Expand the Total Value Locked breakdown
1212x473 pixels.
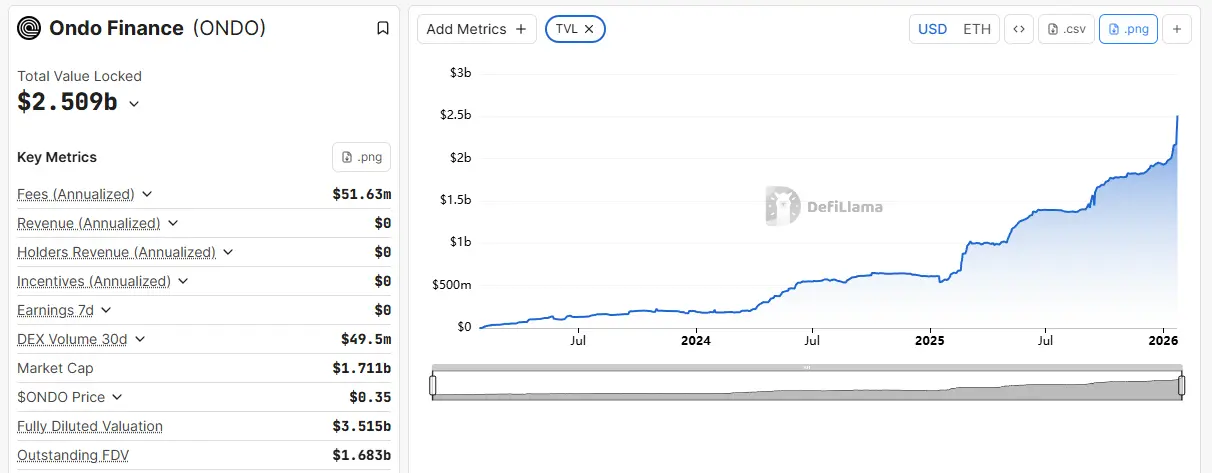tap(134, 103)
